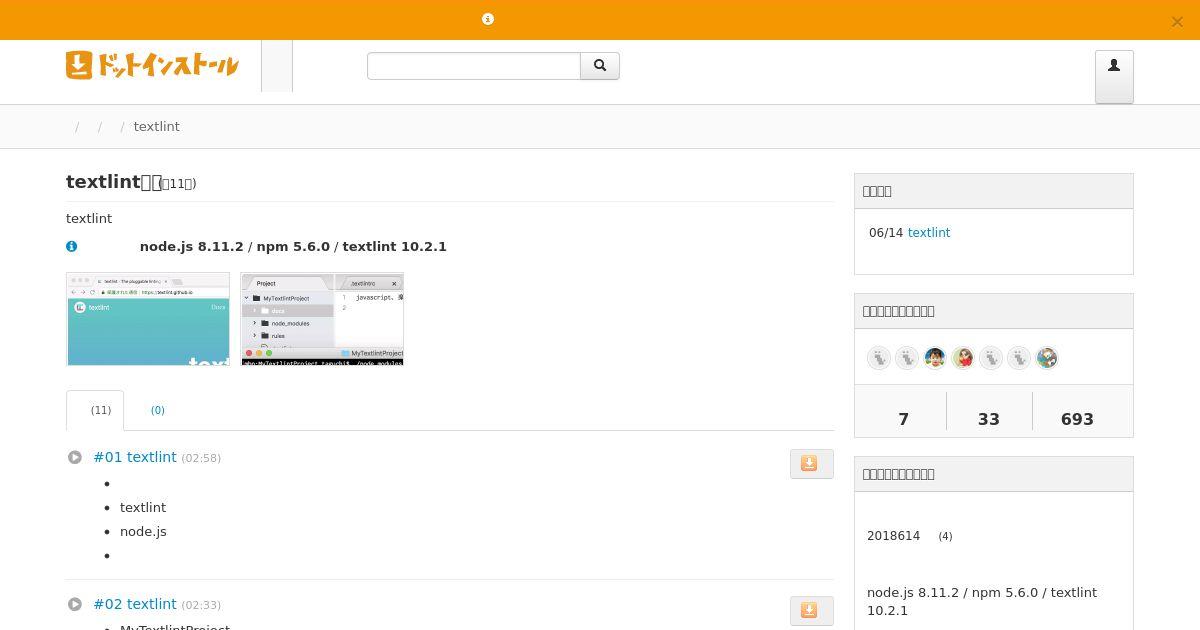Close the orange notification banner

pyautogui.click(x=1177, y=21)
